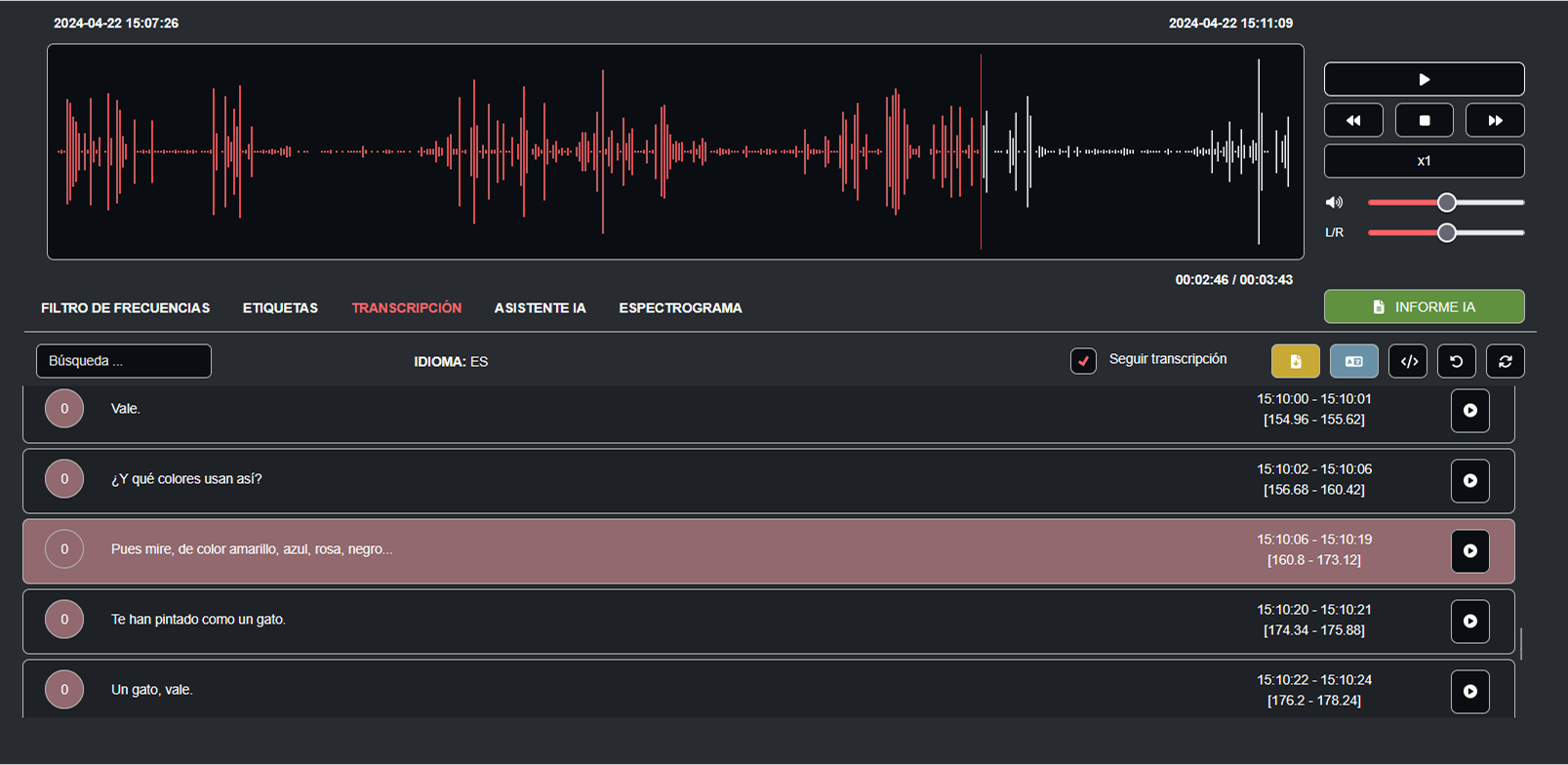Play the "¿Y qué colores usan así?" segment
The width and height of the screenshot is (1568, 765).
click(x=1469, y=480)
